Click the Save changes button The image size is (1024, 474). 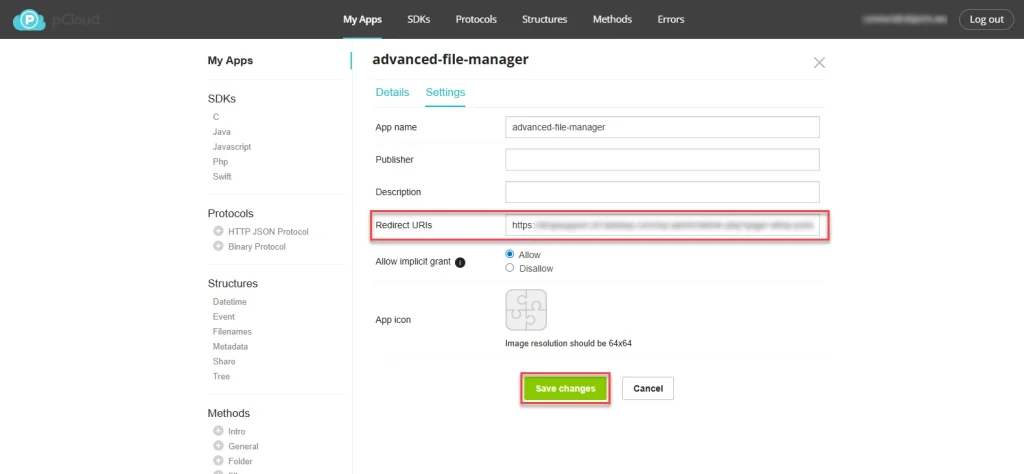566,388
